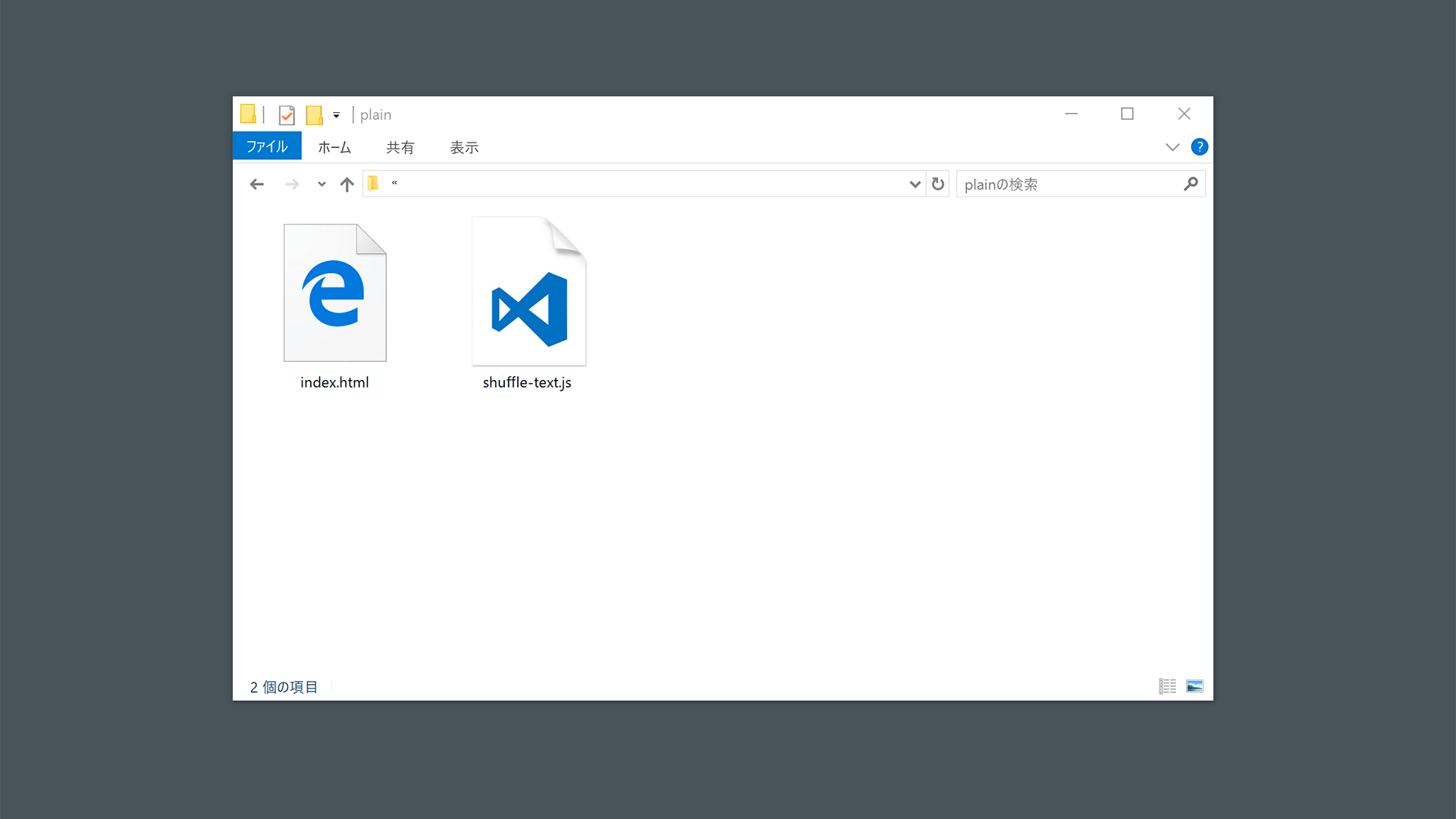Open the ファイル tab
This screenshot has width=1456, height=819.
click(267, 146)
